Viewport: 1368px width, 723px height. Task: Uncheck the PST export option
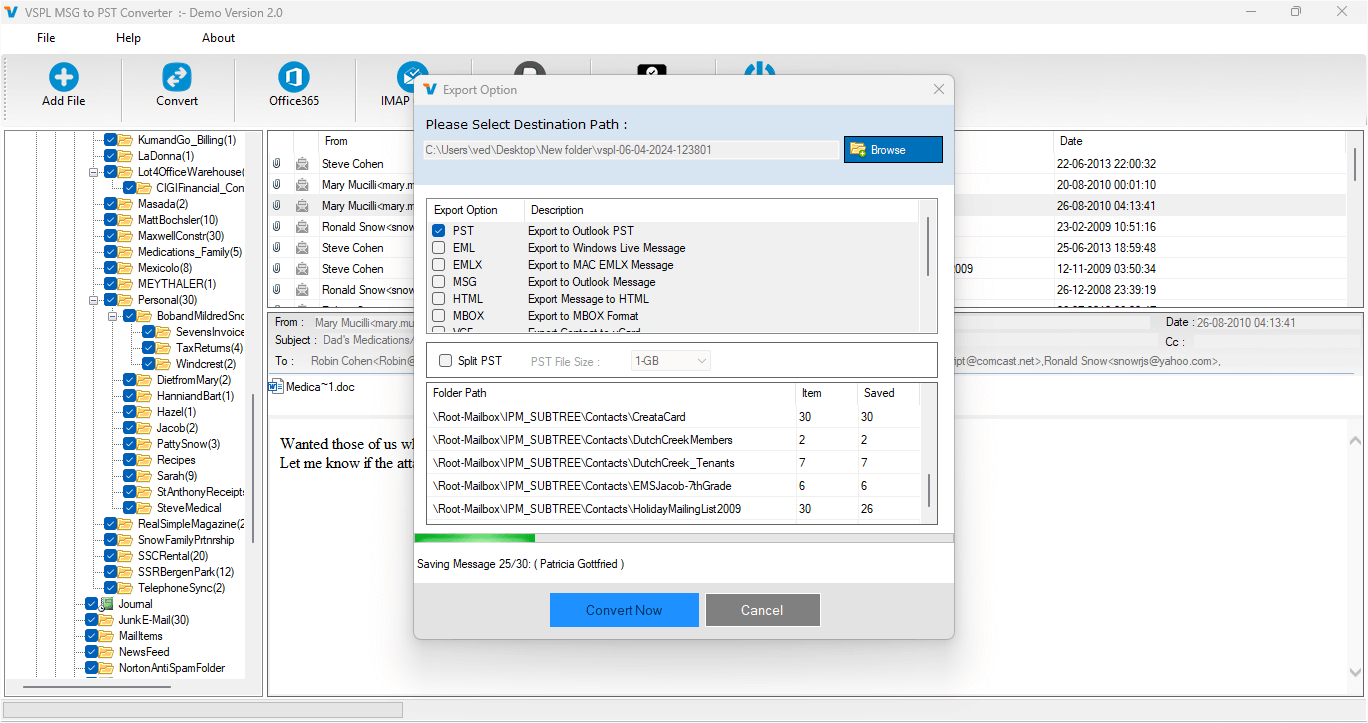point(439,231)
